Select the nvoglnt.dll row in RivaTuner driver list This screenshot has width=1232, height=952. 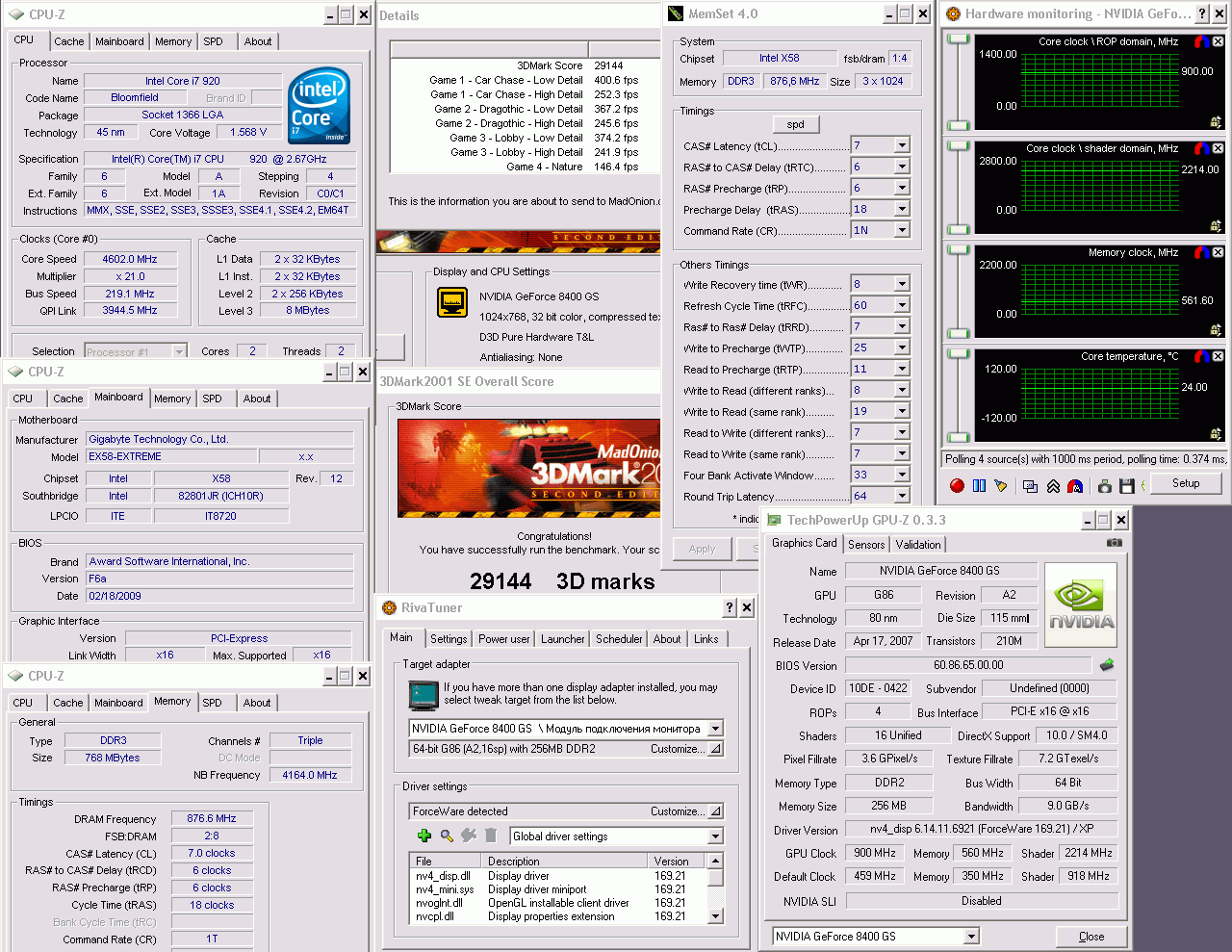click(x=558, y=903)
